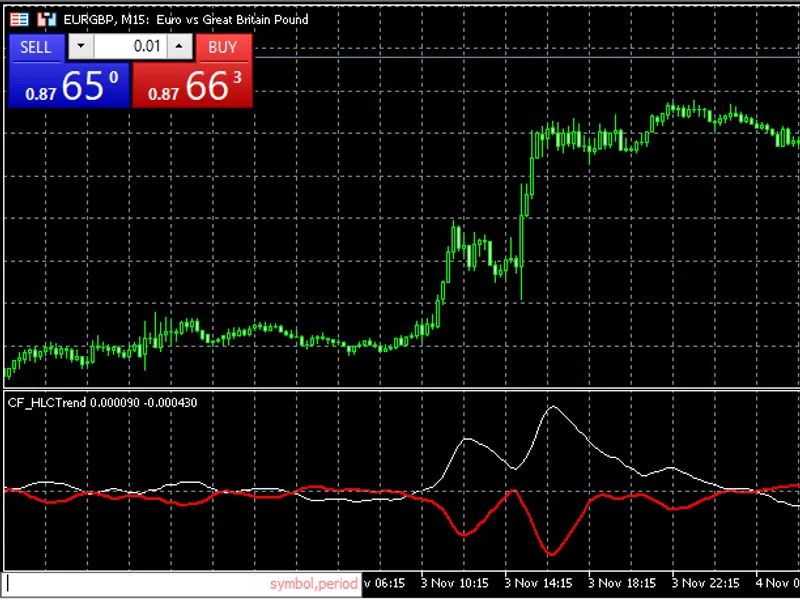Click the 3 Nov 18:15 time label
Image resolution: width=800 pixels, height=600 pixels.
coord(622,583)
